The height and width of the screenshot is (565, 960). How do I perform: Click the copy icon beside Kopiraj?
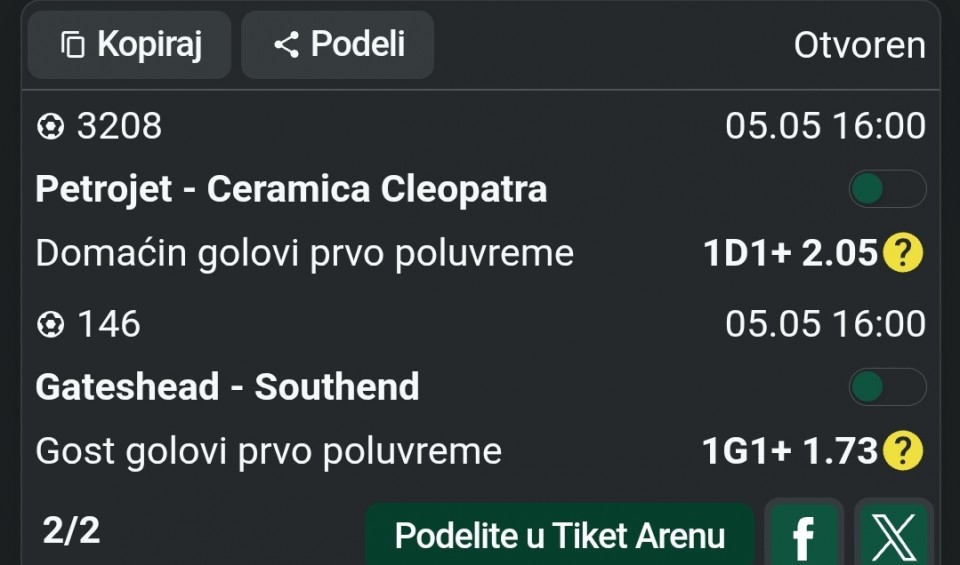(x=73, y=45)
